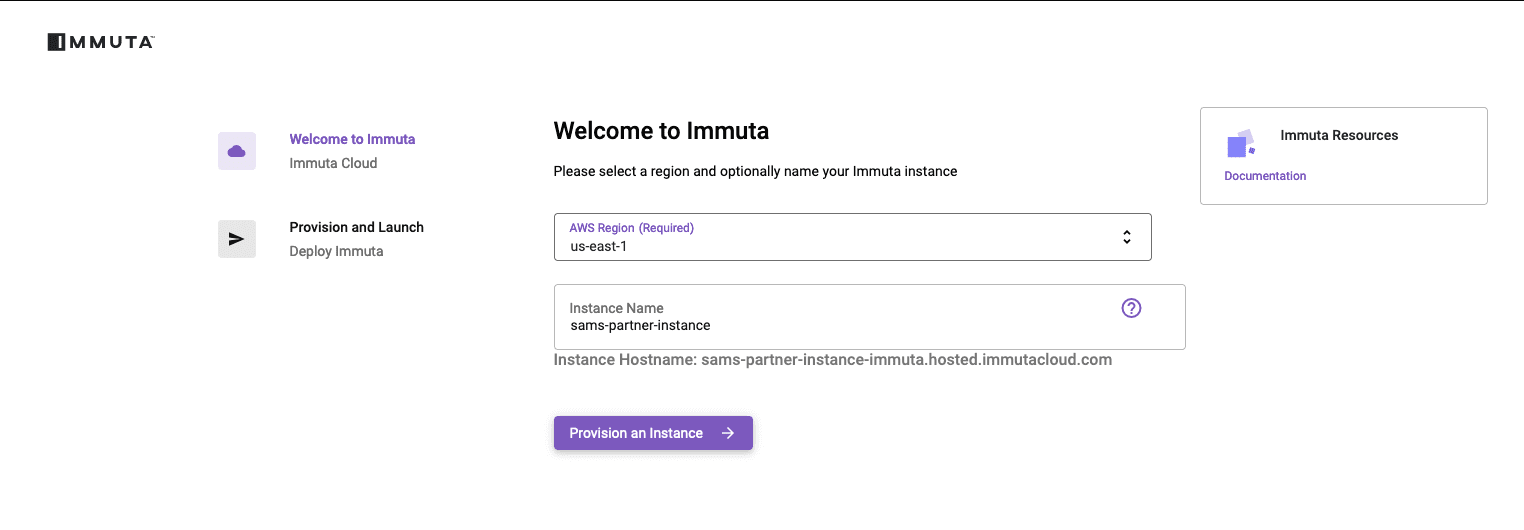
Task: Click the Immuta Resources card title
Action: tap(1339, 135)
